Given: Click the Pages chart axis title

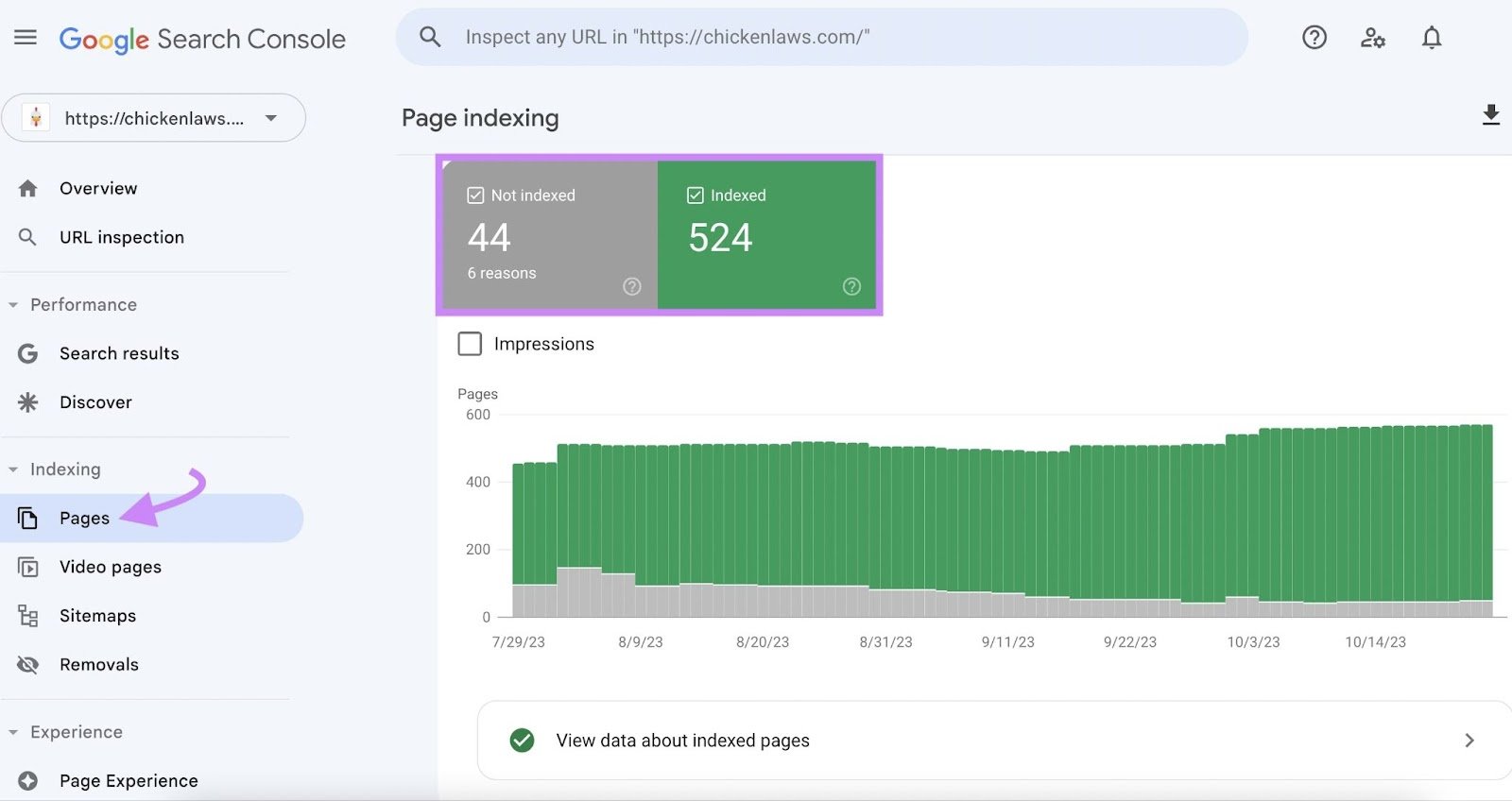Looking at the screenshot, I should tap(477, 394).
